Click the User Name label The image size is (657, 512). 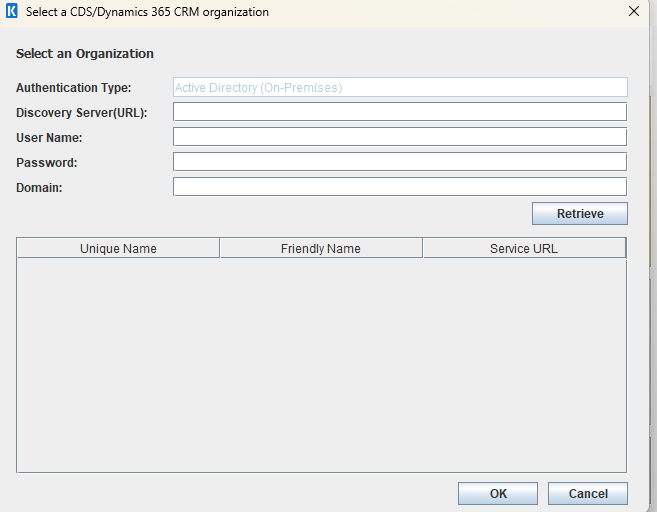coord(49,138)
